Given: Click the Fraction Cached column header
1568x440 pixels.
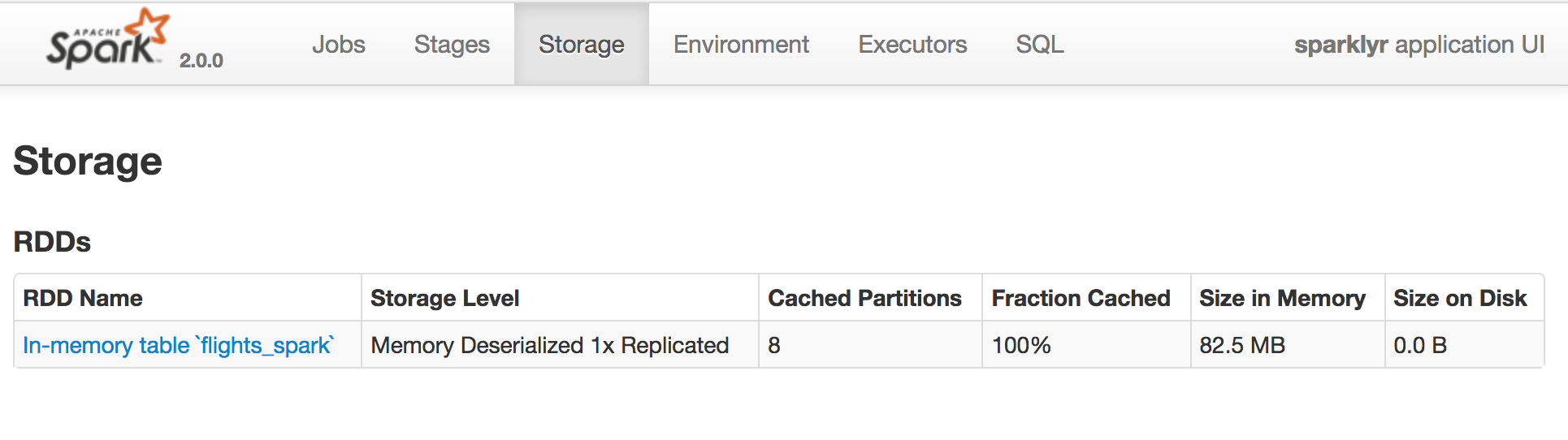Looking at the screenshot, I should point(1081,299).
